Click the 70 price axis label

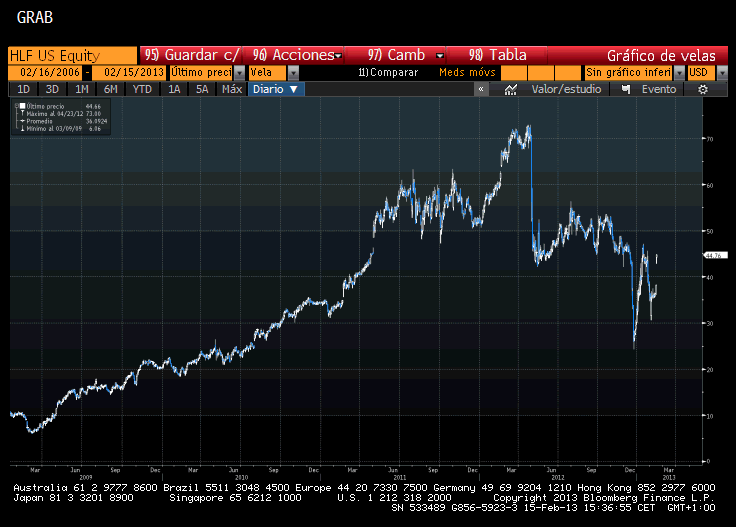point(710,139)
